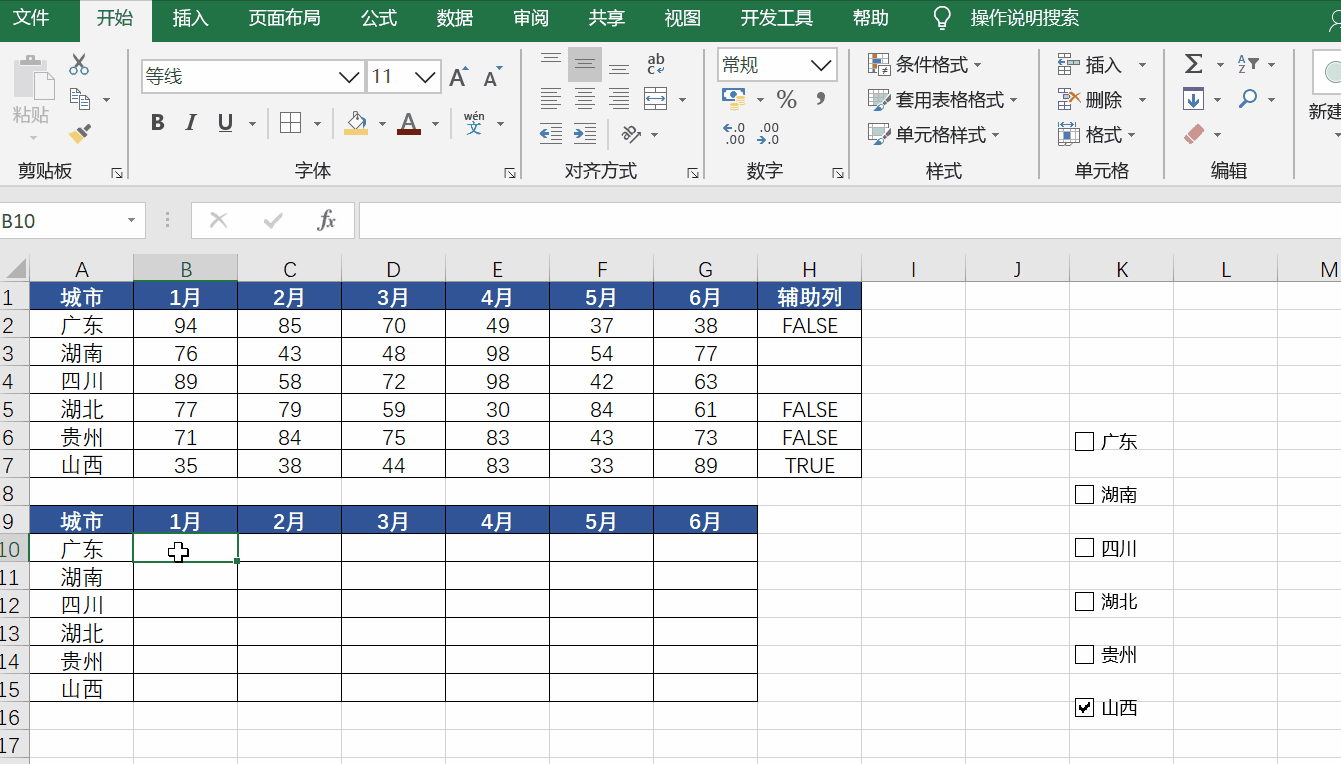
Task: Click the increase decimal icon
Action: point(733,131)
